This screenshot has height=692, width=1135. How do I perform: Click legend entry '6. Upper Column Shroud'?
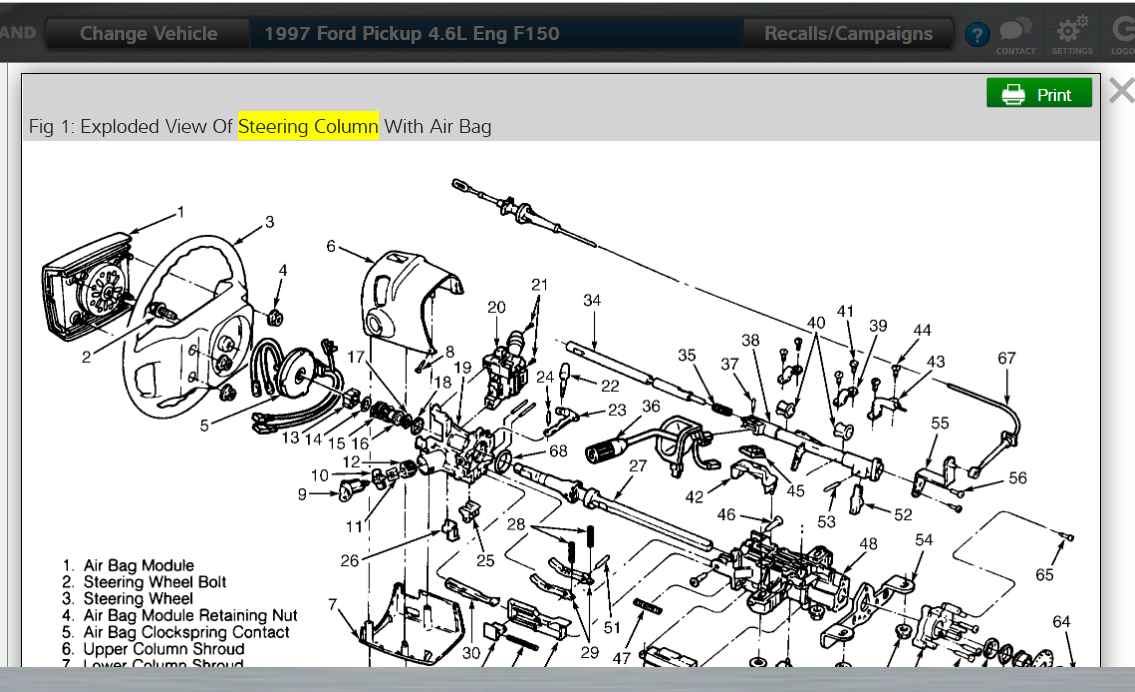tap(153, 649)
